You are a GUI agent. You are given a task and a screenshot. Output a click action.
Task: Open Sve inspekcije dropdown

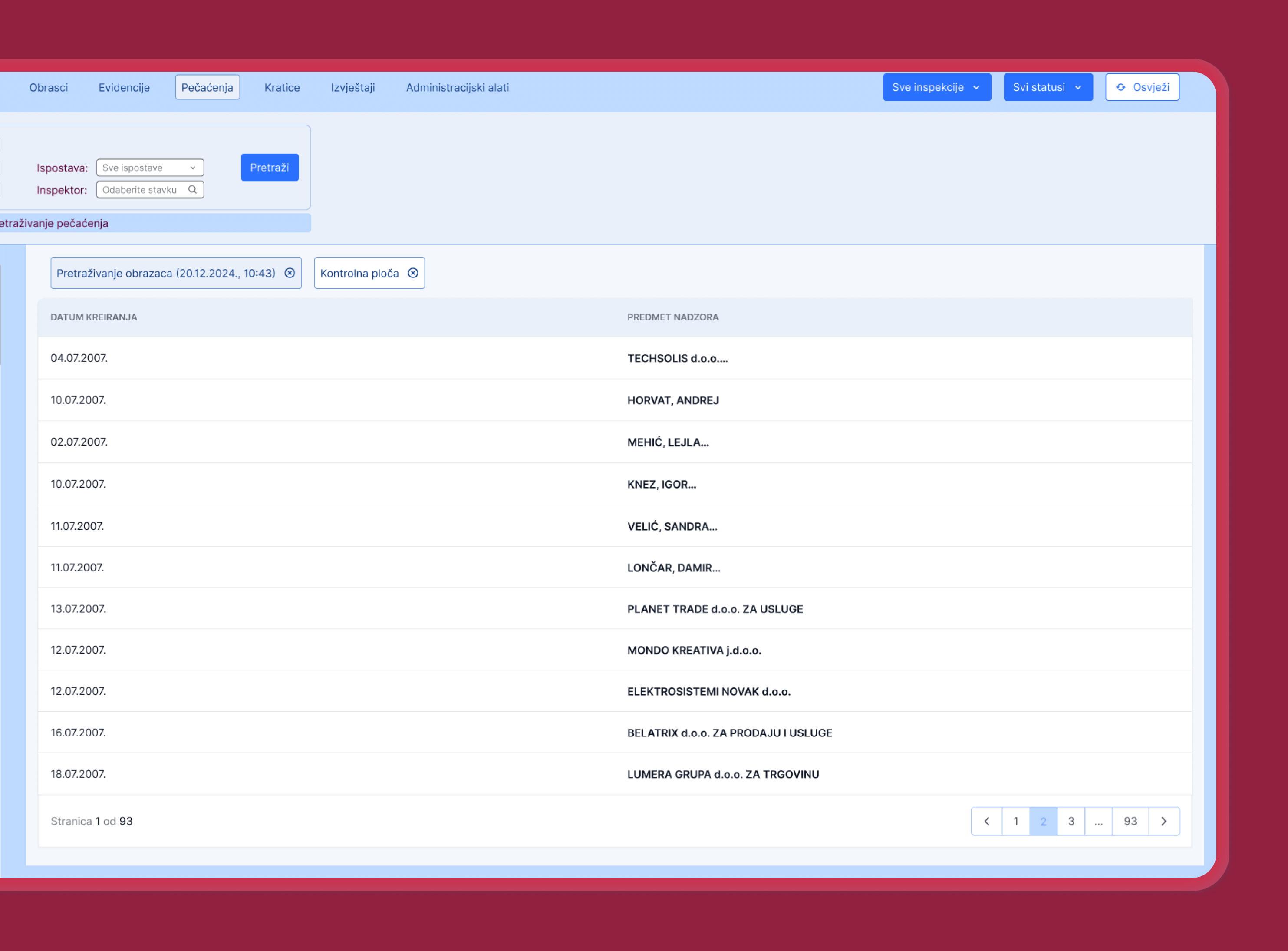(936, 88)
